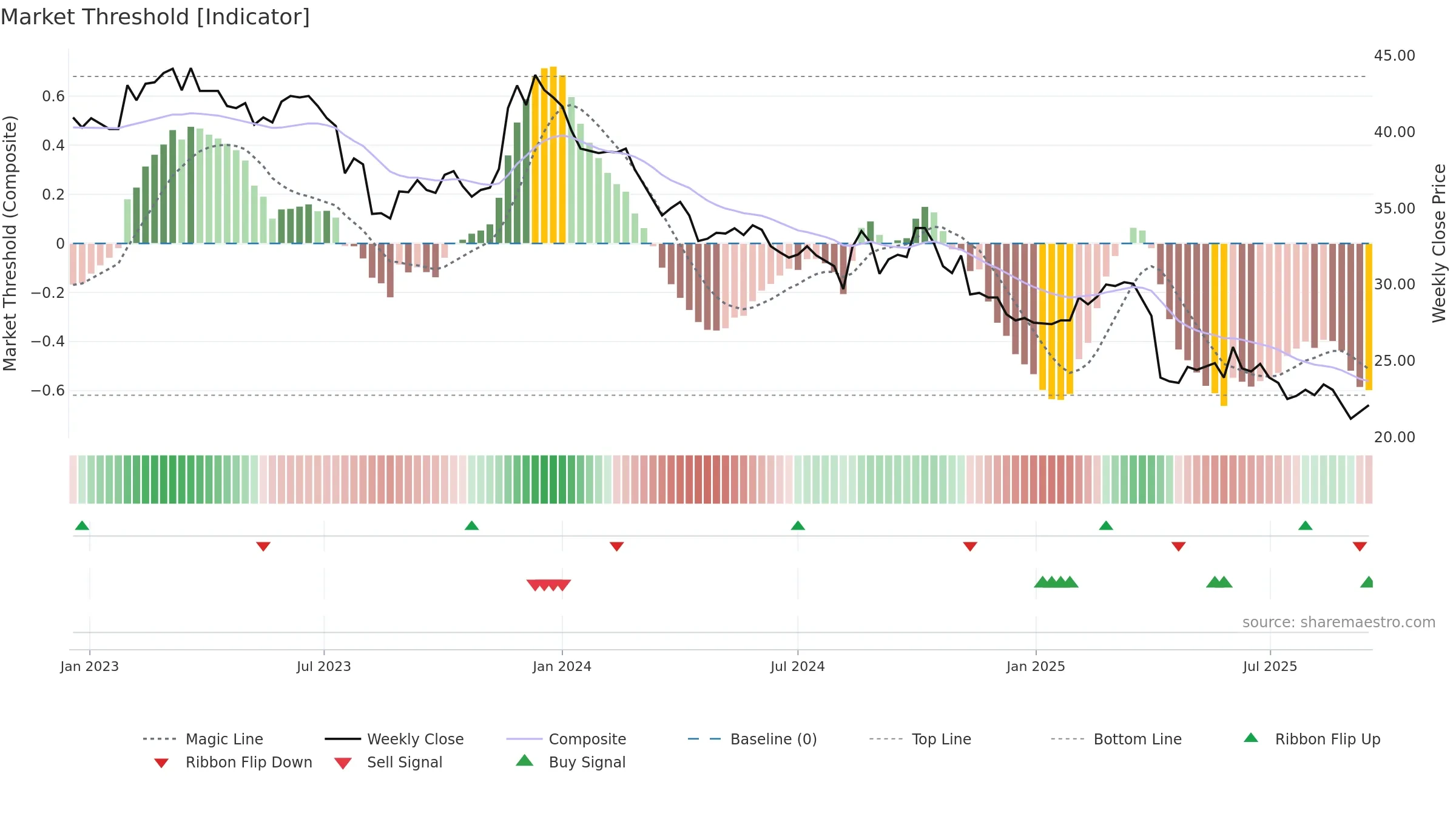Viewport: 1456px width, 819px height.
Task: Click the 20.00 right-axis price label
Action: [1395, 437]
